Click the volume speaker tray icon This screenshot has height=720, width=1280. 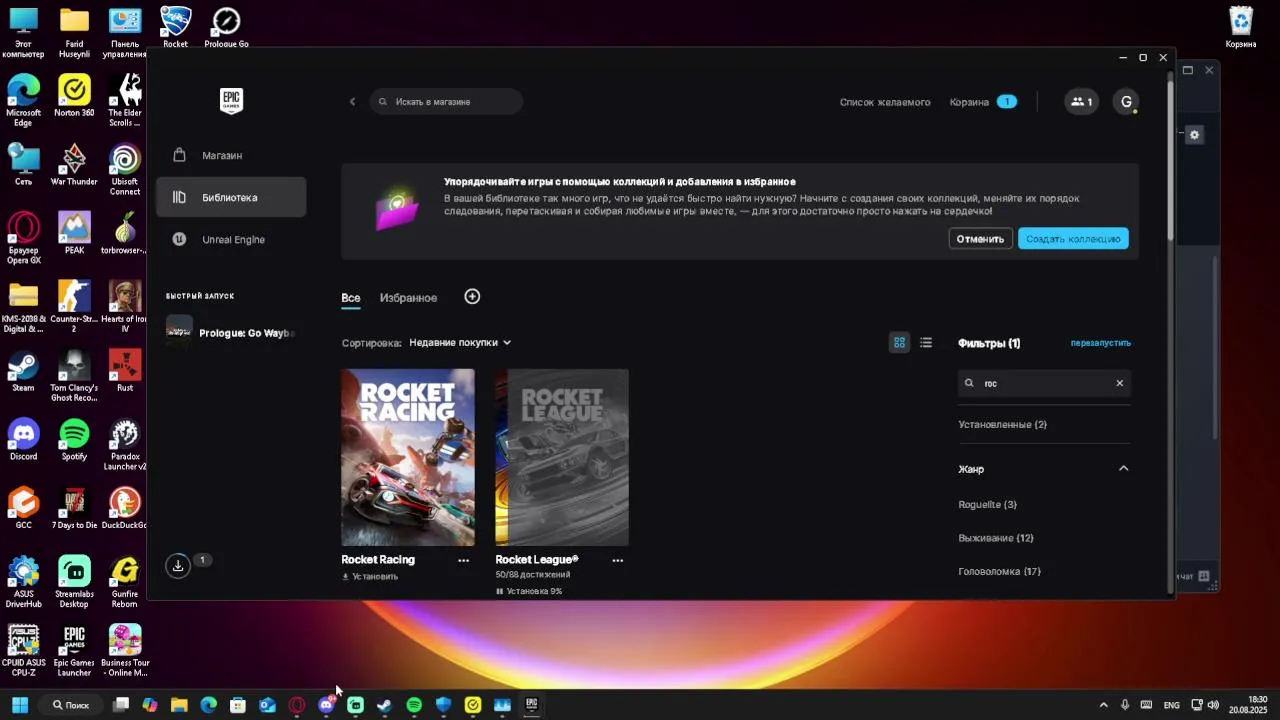(1213, 705)
